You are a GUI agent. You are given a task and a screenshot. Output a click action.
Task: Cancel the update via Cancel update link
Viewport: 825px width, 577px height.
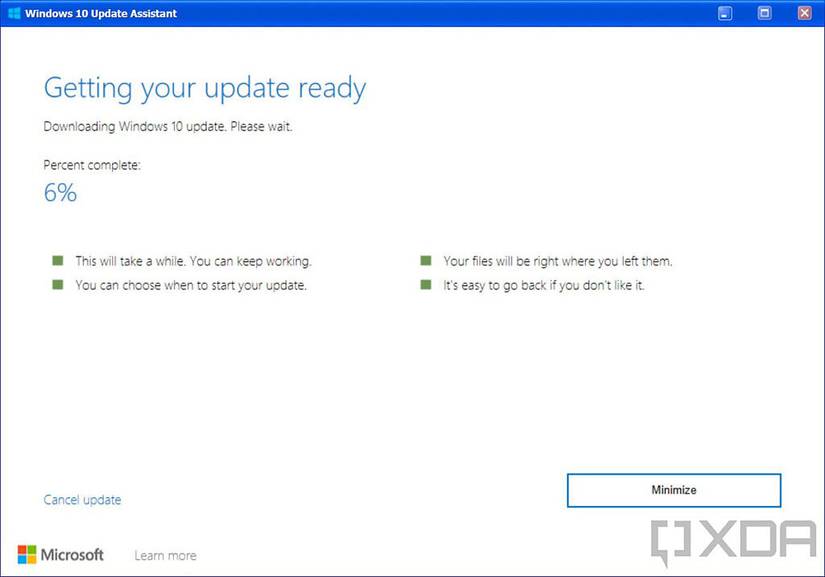click(x=82, y=500)
